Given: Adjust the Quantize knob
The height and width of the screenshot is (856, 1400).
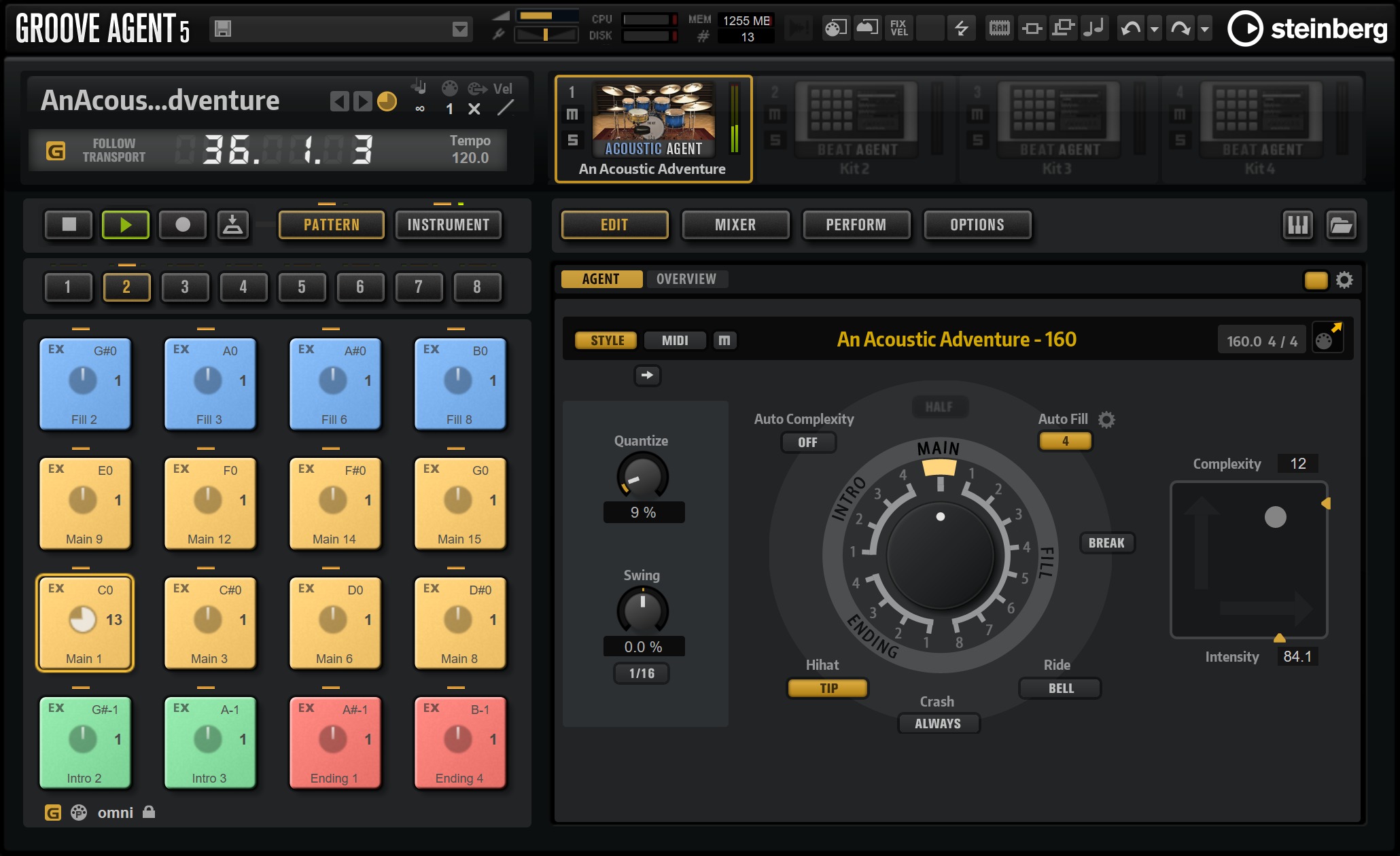Looking at the screenshot, I should (x=642, y=476).
